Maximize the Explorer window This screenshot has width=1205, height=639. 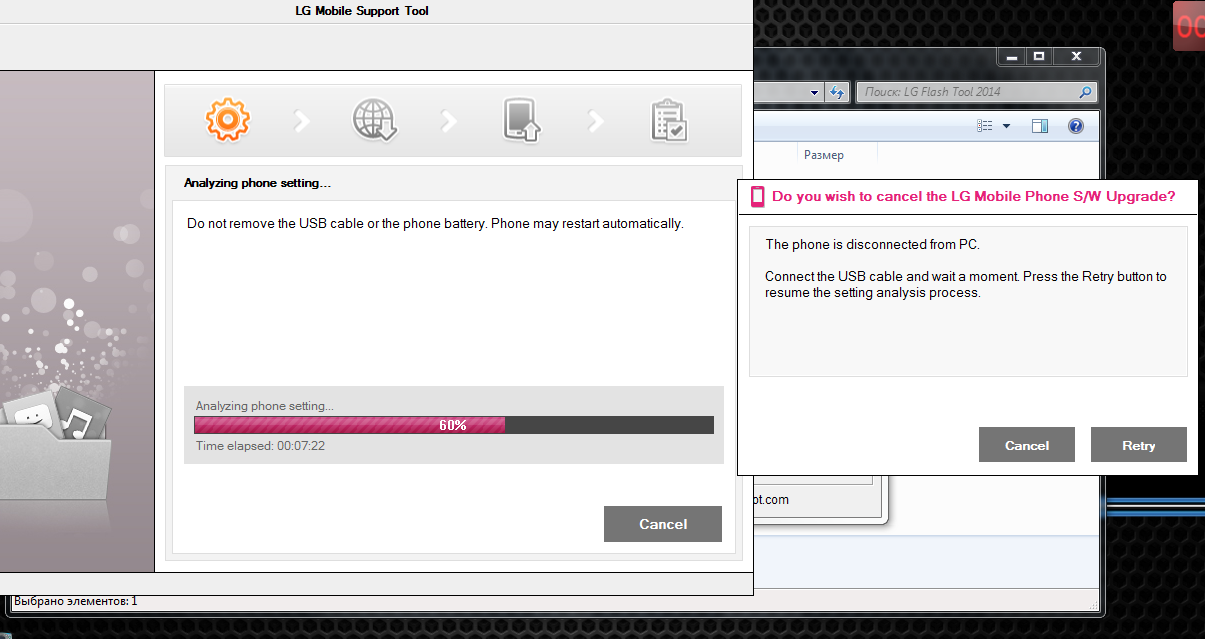pos(1039,56)
